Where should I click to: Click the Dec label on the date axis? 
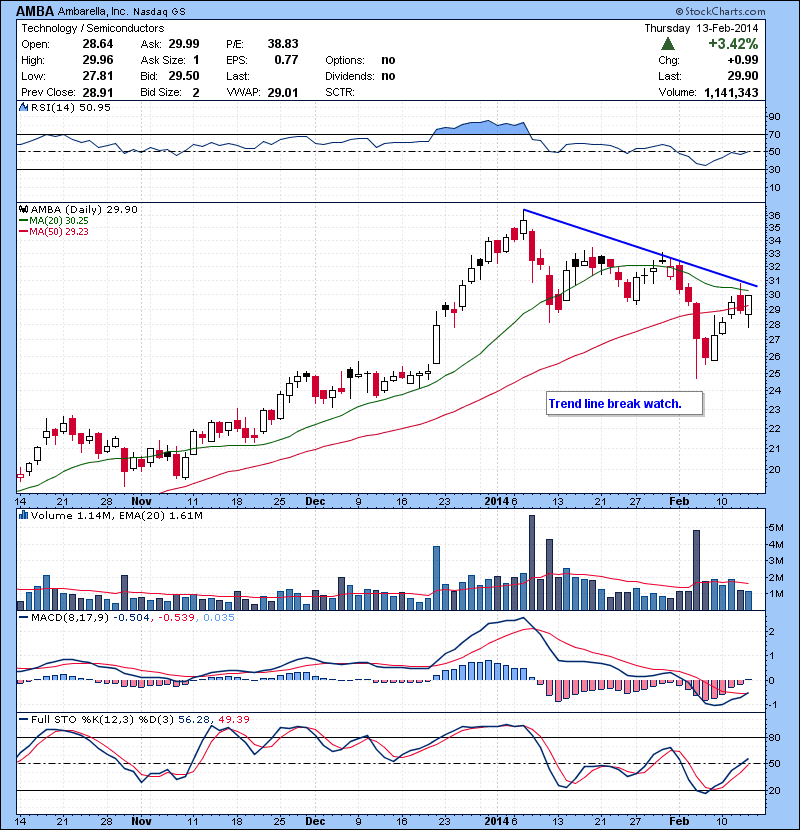click(x=315, y=500)
